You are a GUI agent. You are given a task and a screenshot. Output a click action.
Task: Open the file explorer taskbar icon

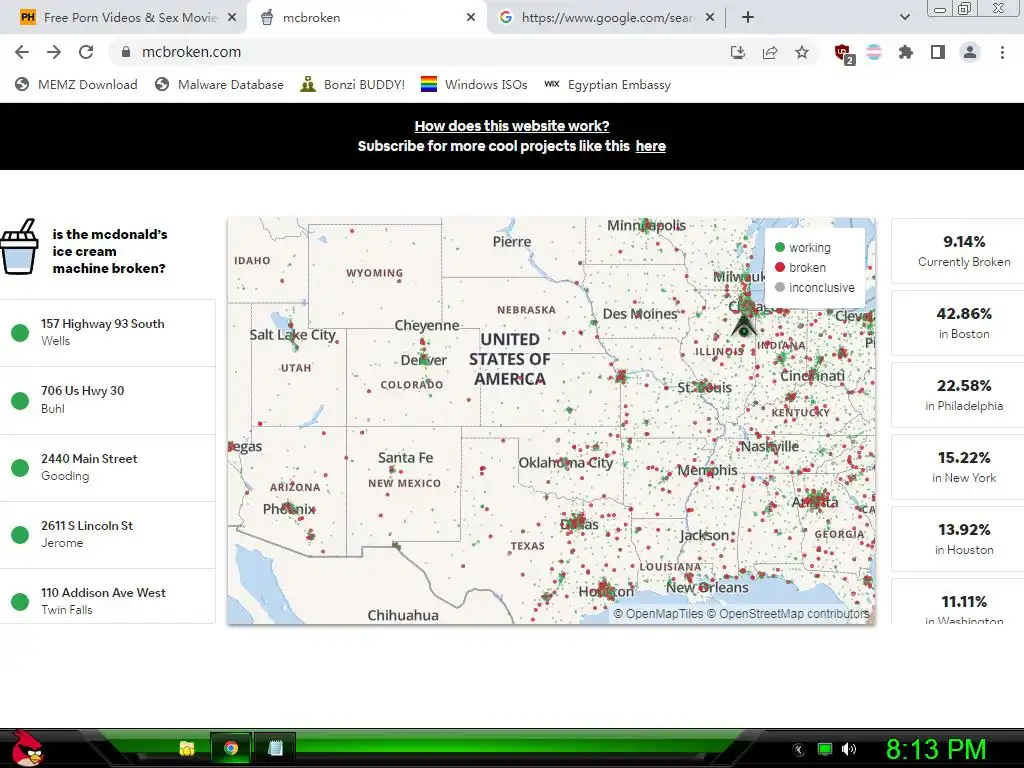(187, 748)
